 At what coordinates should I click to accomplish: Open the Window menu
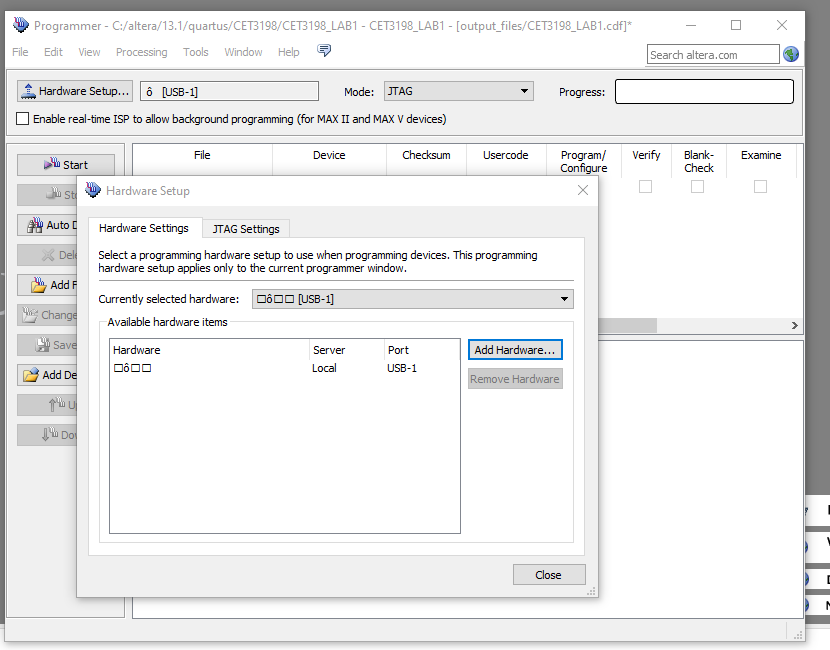[x=243, y=52]
